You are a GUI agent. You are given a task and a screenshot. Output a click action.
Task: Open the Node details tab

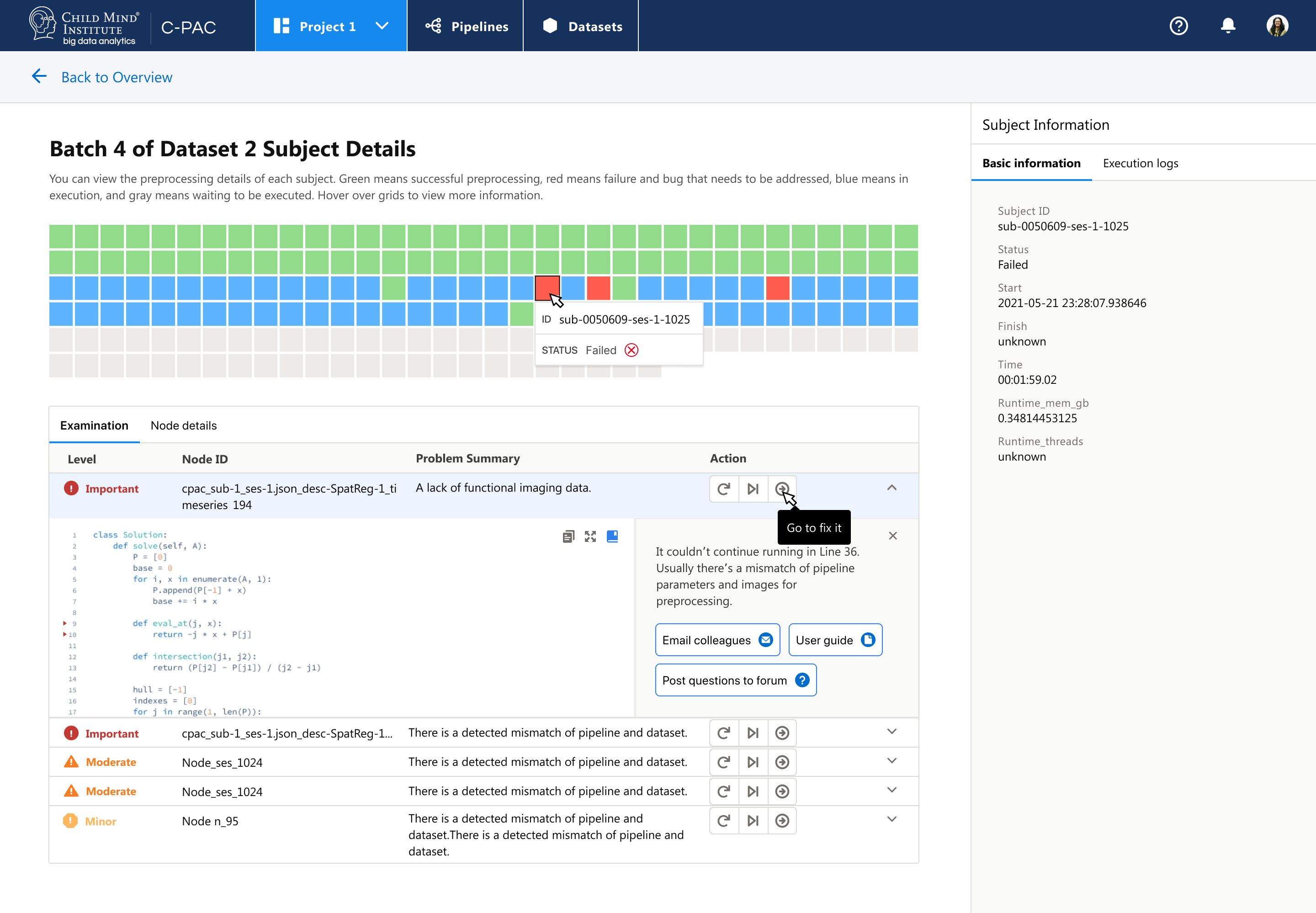pyautogui.click(x=184, y=425)
